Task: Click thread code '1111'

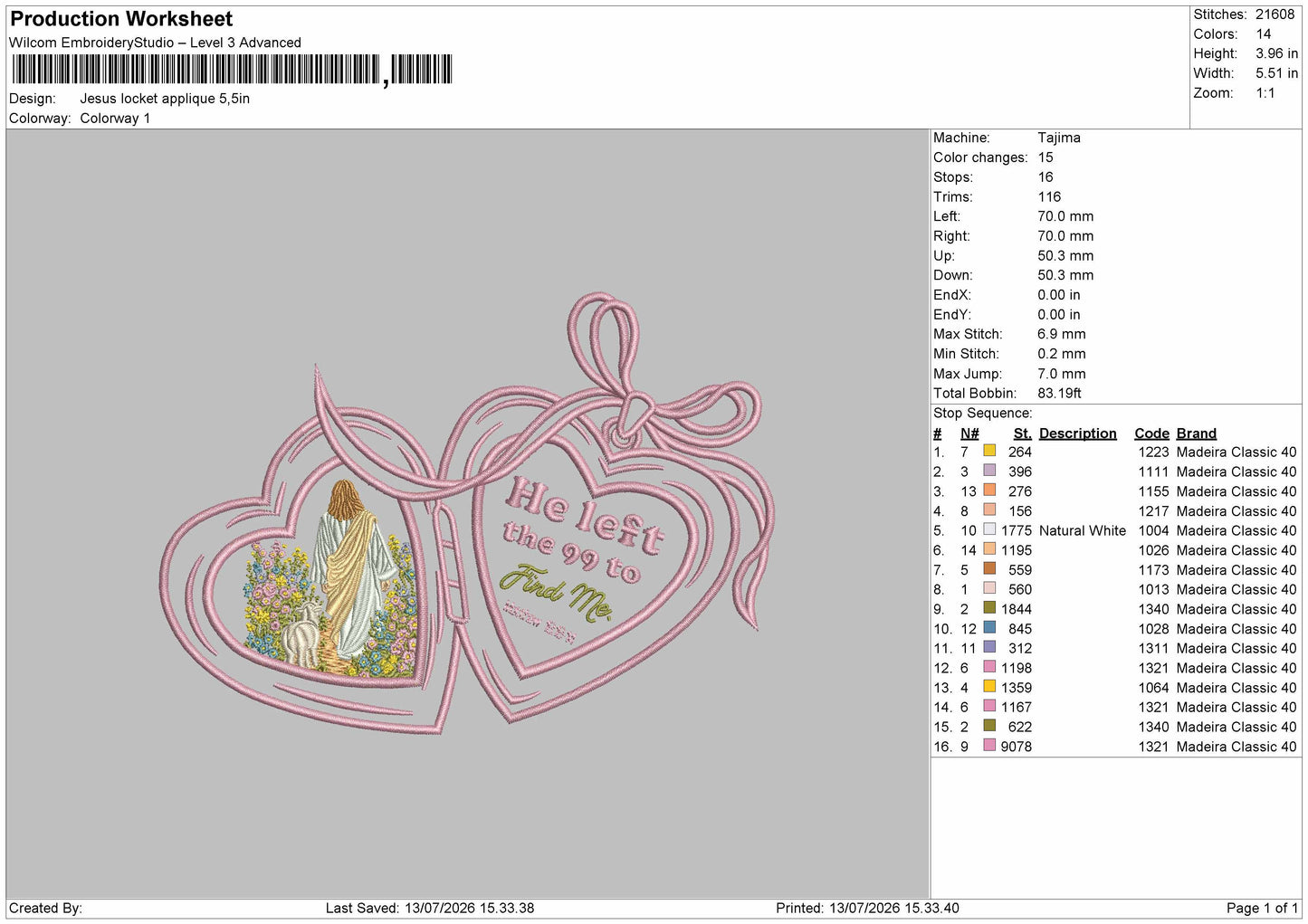Action: 1153,472
